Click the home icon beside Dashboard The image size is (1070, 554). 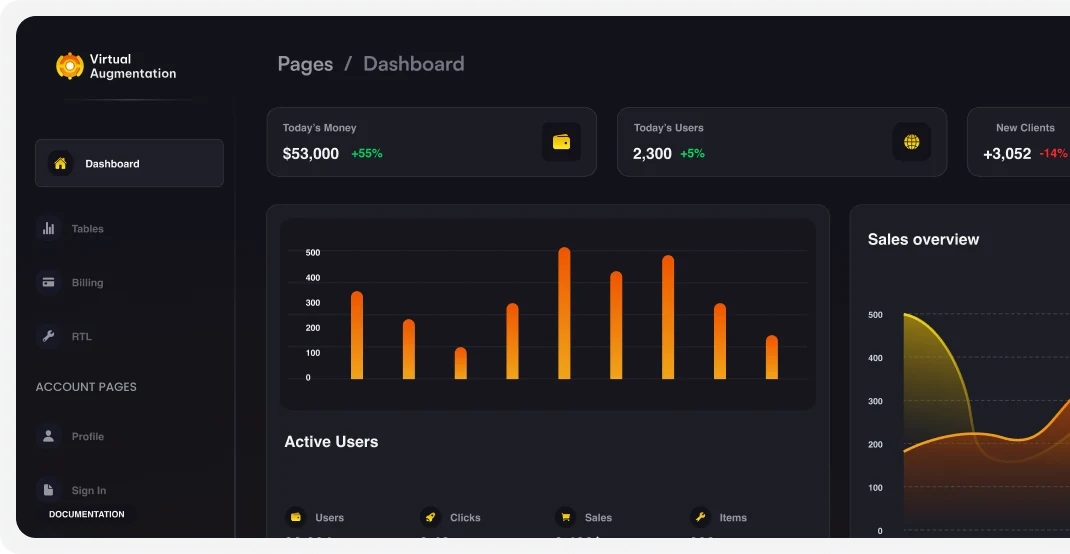pyautogui.click(x=60, y=164)
